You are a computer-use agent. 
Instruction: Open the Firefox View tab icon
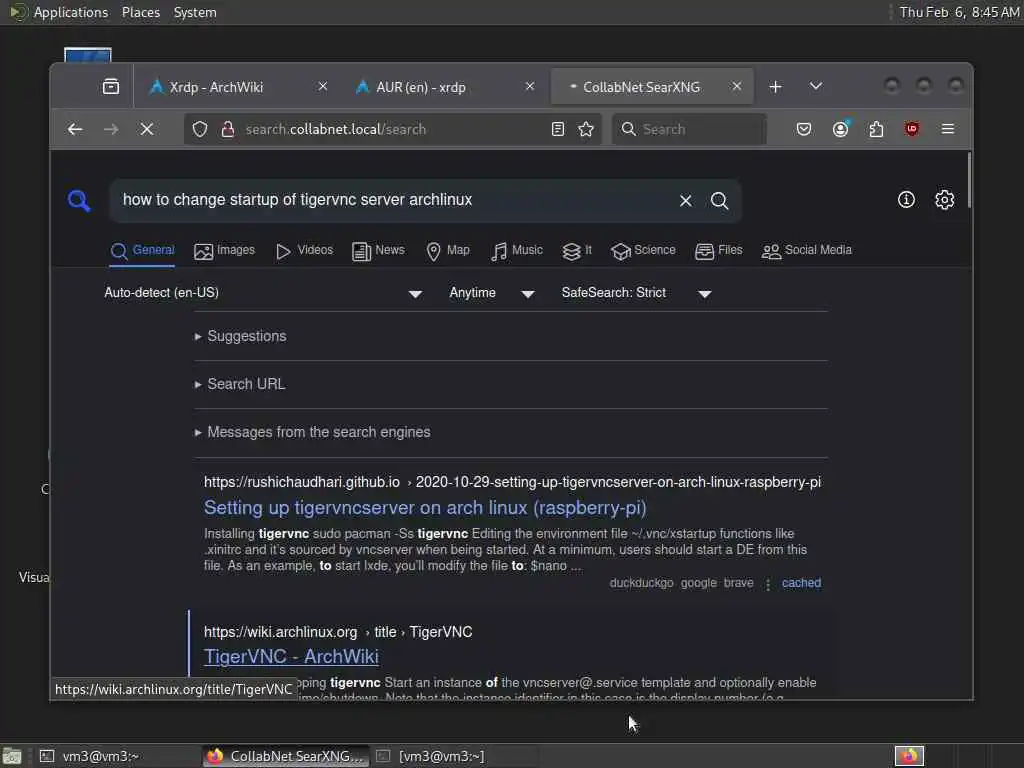[111, 86]
